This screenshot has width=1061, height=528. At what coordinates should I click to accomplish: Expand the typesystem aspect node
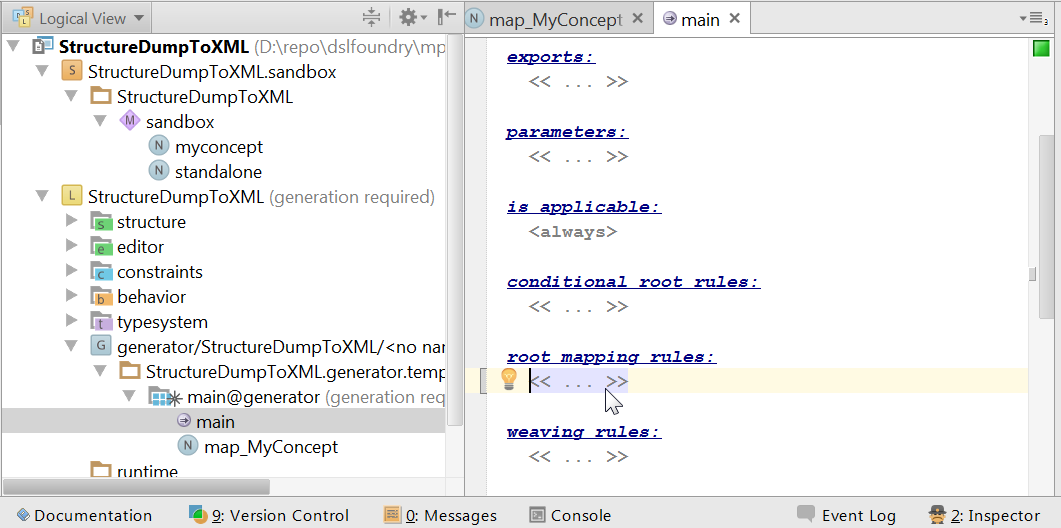pyautogui.click(x=71, y=322)
